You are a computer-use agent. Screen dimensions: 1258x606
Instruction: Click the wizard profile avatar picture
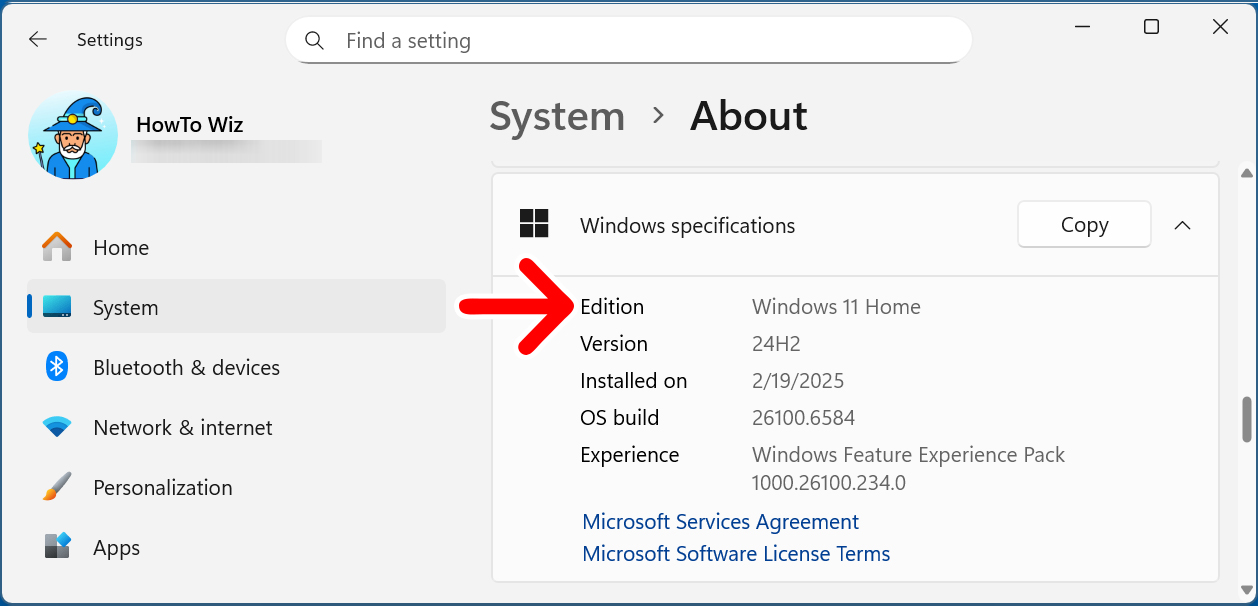pos(73,136)
